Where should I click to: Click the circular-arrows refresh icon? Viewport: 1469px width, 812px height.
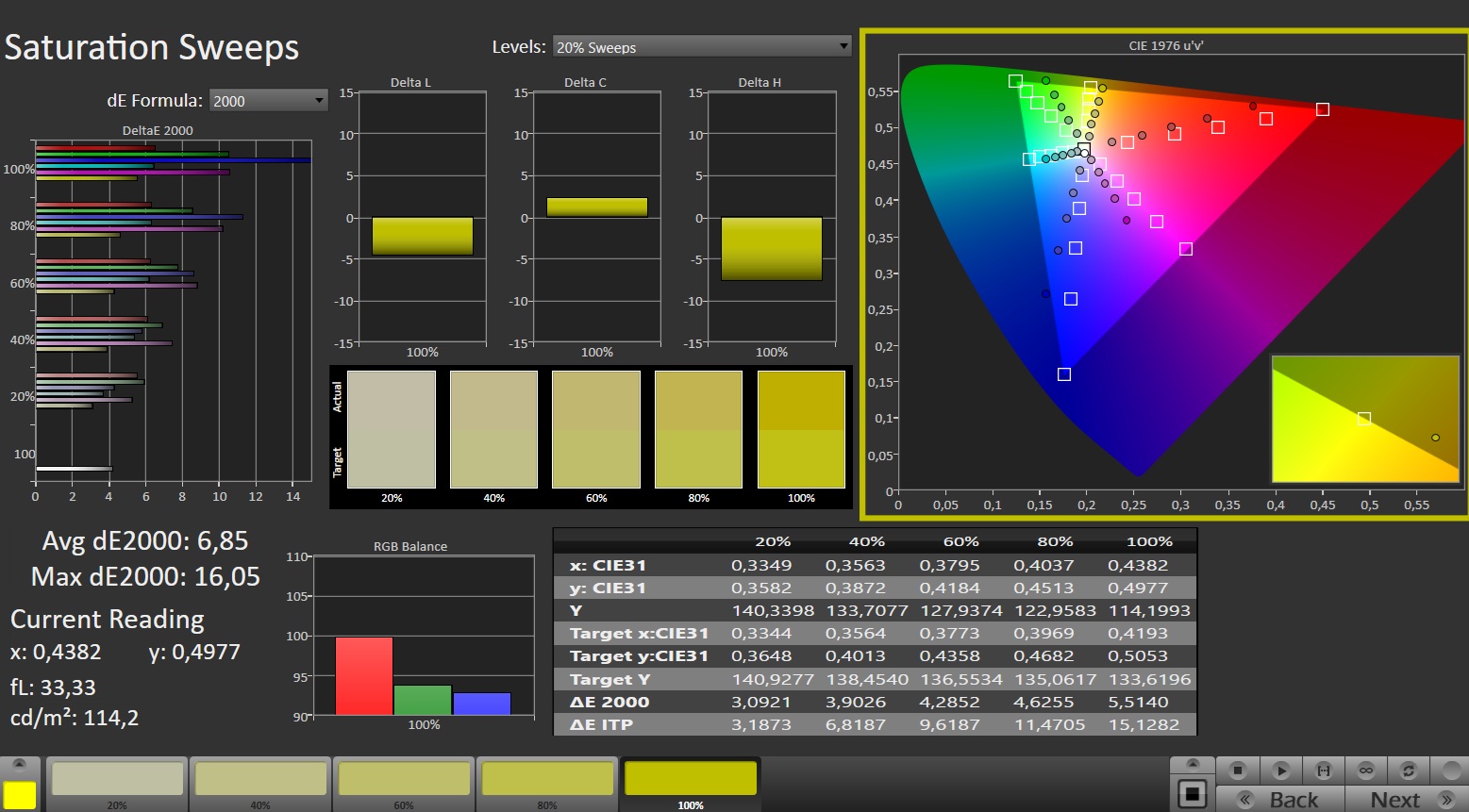pyautogui.click(x=1408, y=771)
